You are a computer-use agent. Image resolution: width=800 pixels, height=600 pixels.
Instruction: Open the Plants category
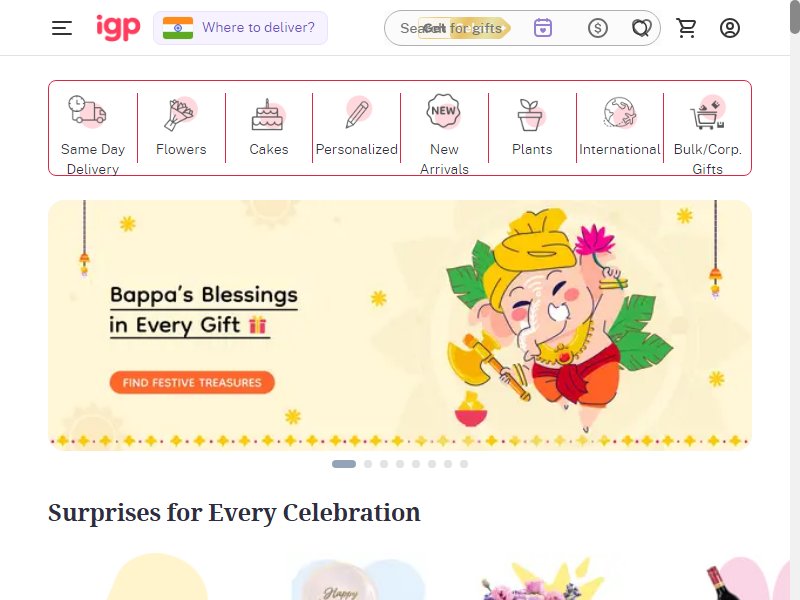(x=532, y=128)
